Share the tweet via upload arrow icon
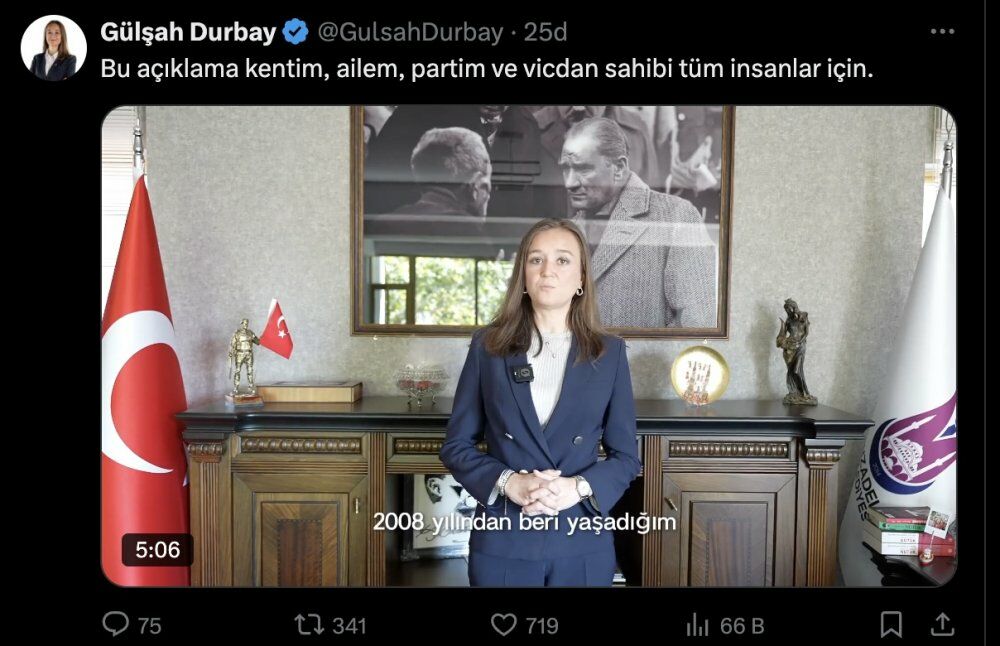Viewport: 1000px width, 646px height. point(941,624)
